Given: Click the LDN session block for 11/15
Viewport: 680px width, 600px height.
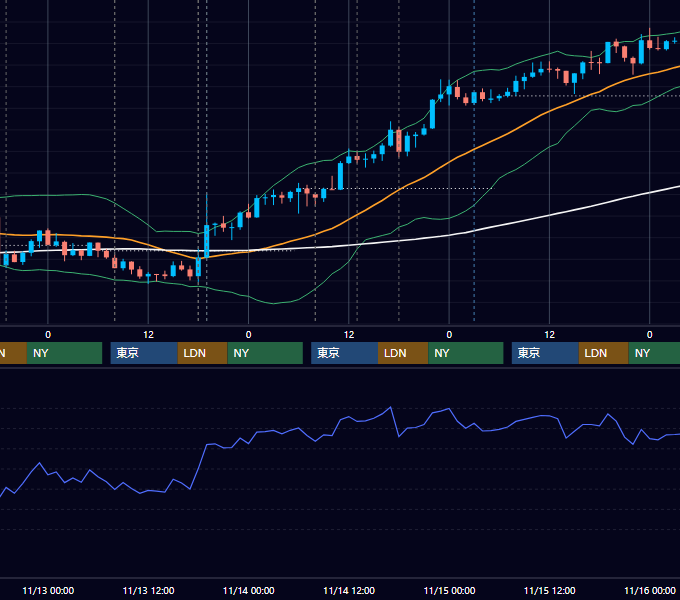Looking at the screenshot, I should (x=604, y=353).
